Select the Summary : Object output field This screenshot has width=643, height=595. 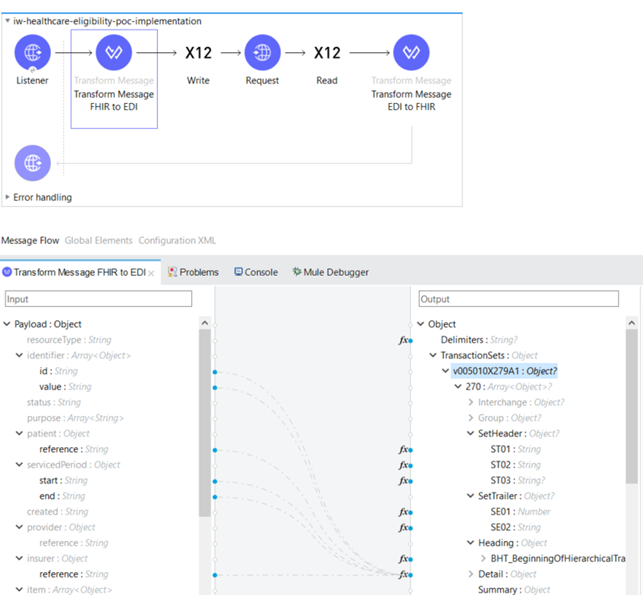click(x=514, y=589)
